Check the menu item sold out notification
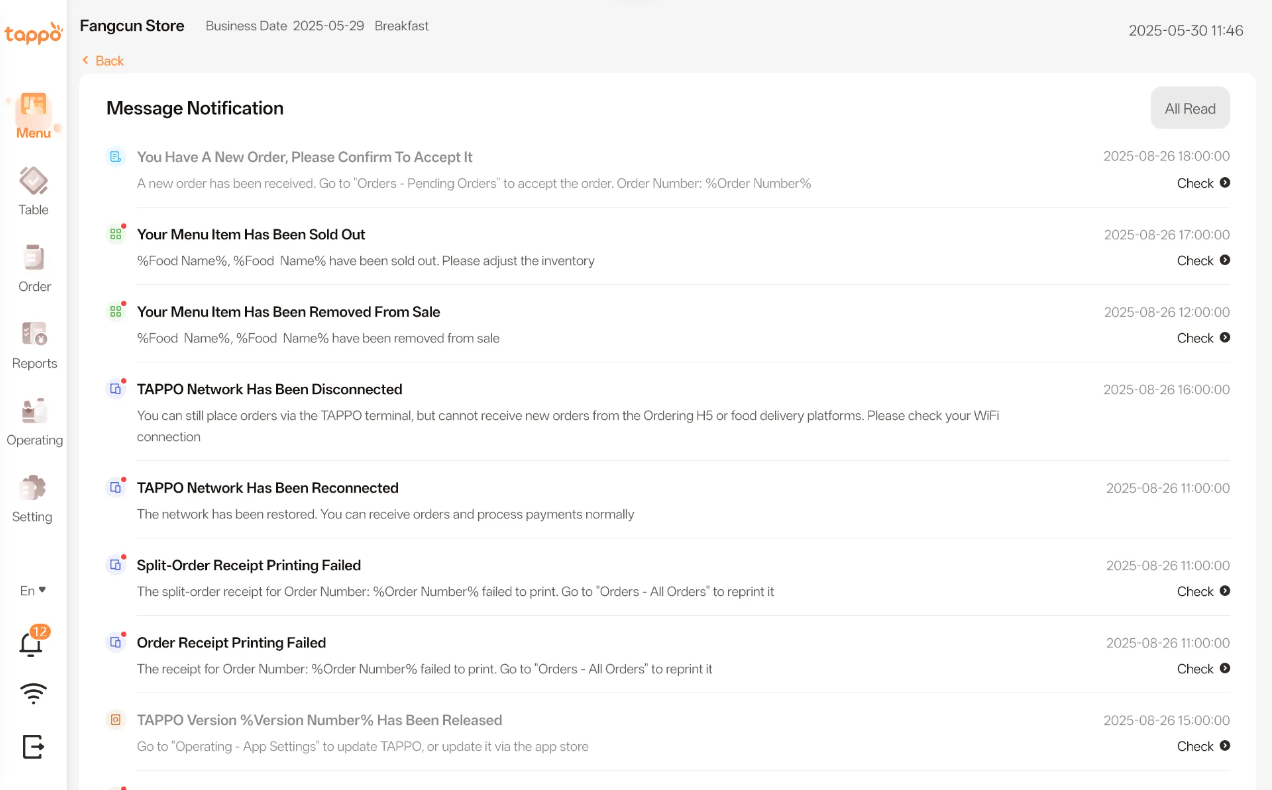Screen dimensions: 1272x790 [x=1203, y=261]
